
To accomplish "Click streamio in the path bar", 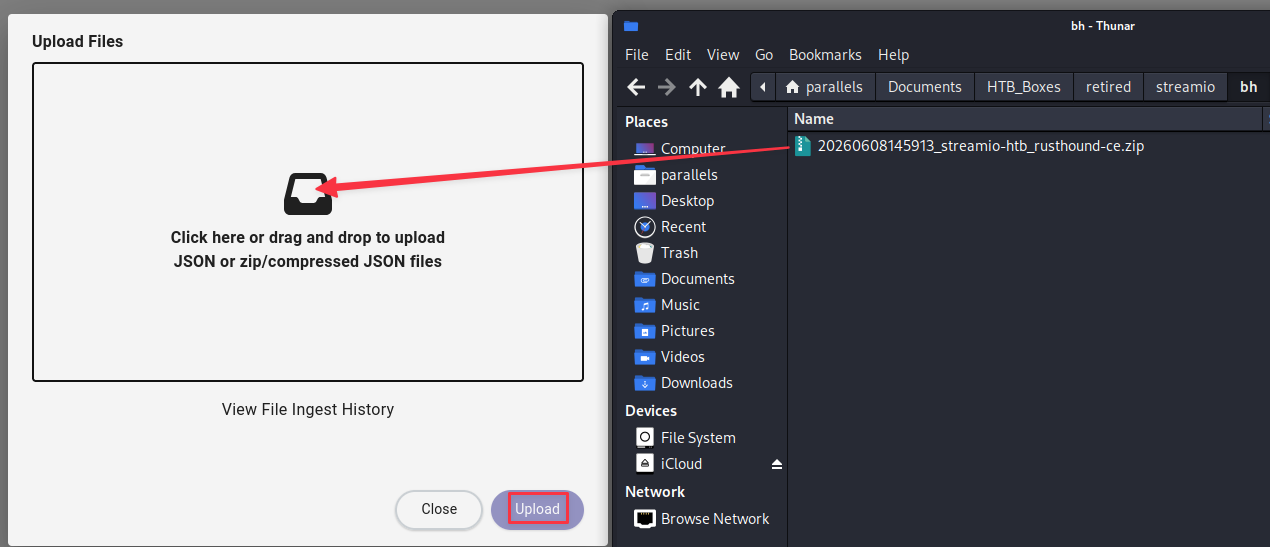I will [1186, 87].
